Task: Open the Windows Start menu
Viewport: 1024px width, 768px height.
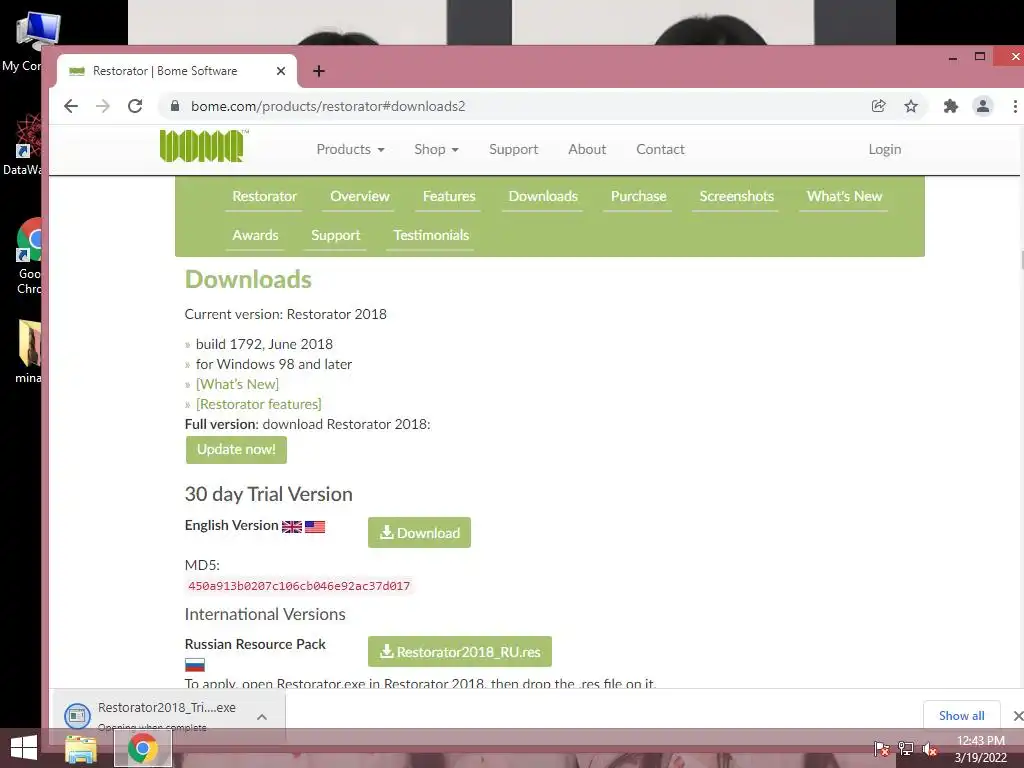Action: pos(24,748)
